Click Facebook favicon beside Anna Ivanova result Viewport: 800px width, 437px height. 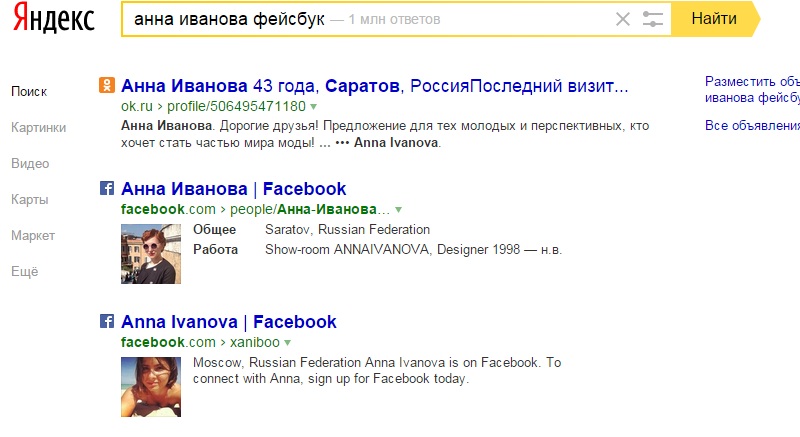click(x=107, y=321)
